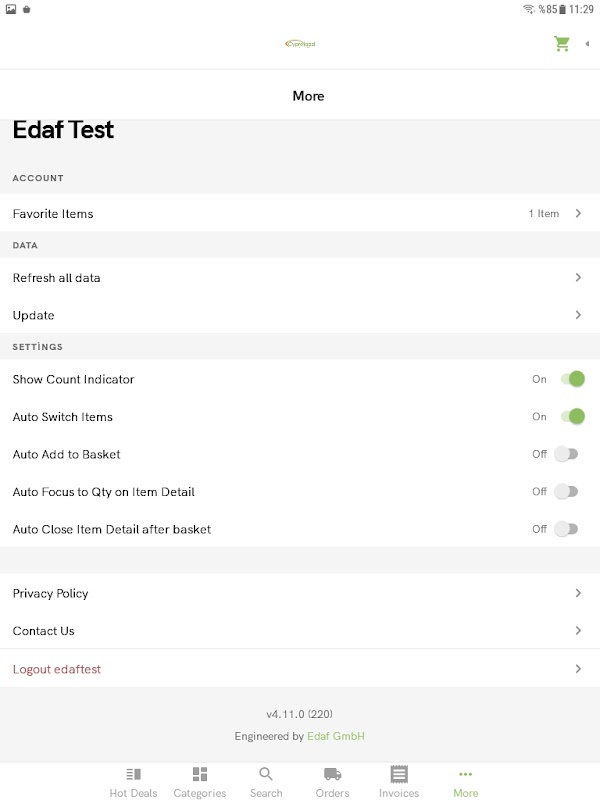Open Hot Deals icon in bottom bar

133,775
